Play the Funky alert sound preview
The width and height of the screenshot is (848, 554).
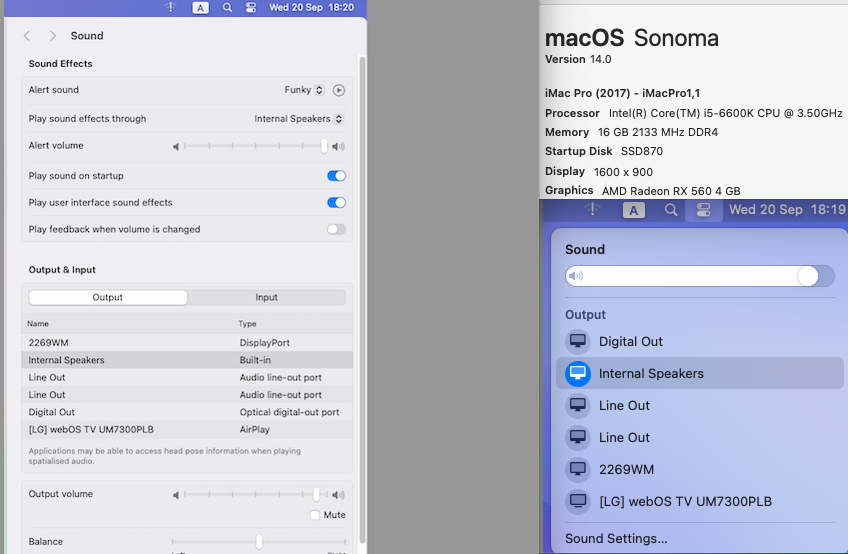tap(339, 90)
